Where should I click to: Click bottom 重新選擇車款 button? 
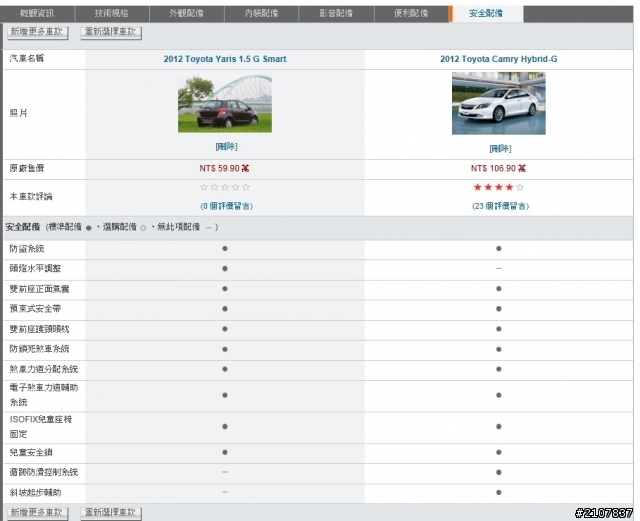coord(111,512)
